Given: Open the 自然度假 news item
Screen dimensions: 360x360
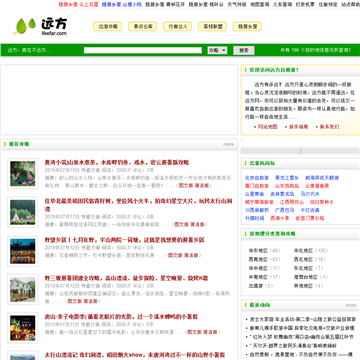Looking at the screenshot, I should (302, 355).
